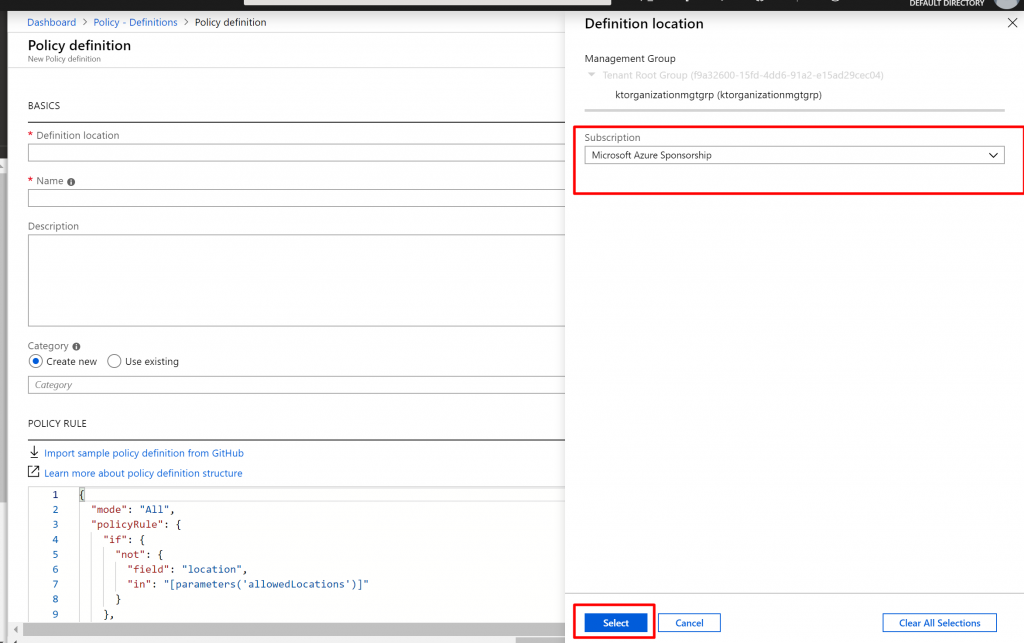Click the Name field info icon
Screen dimensions: 1024x643
pos(71,182)
